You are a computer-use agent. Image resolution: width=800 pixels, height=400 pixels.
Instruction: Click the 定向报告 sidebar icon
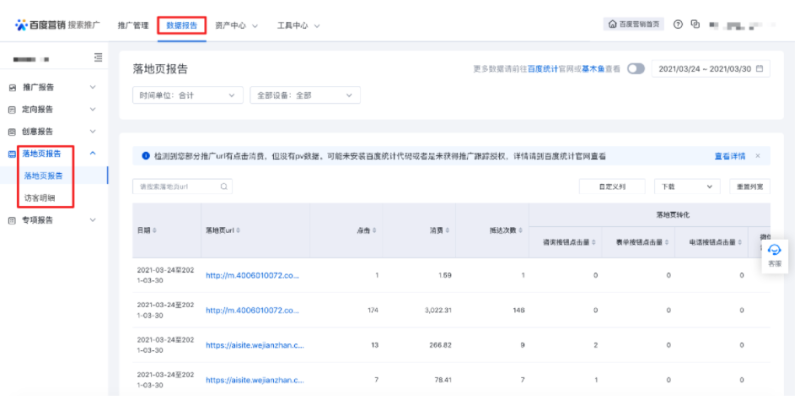click(13, 110)
